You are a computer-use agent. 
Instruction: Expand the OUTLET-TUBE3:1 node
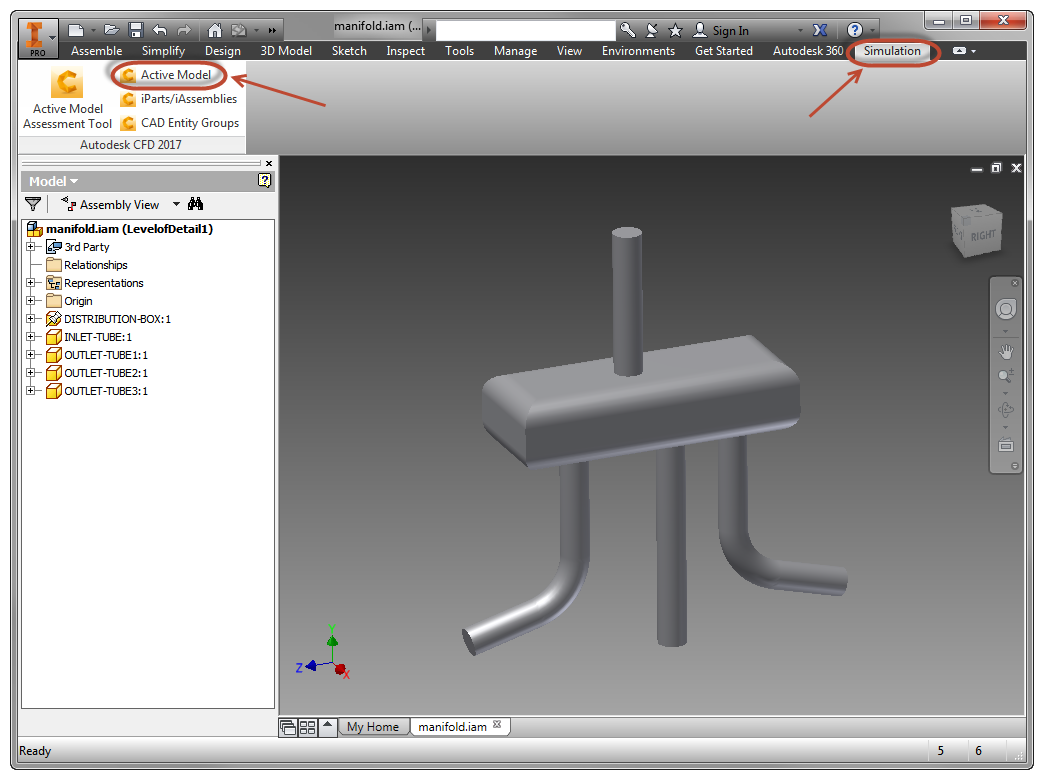31,390
